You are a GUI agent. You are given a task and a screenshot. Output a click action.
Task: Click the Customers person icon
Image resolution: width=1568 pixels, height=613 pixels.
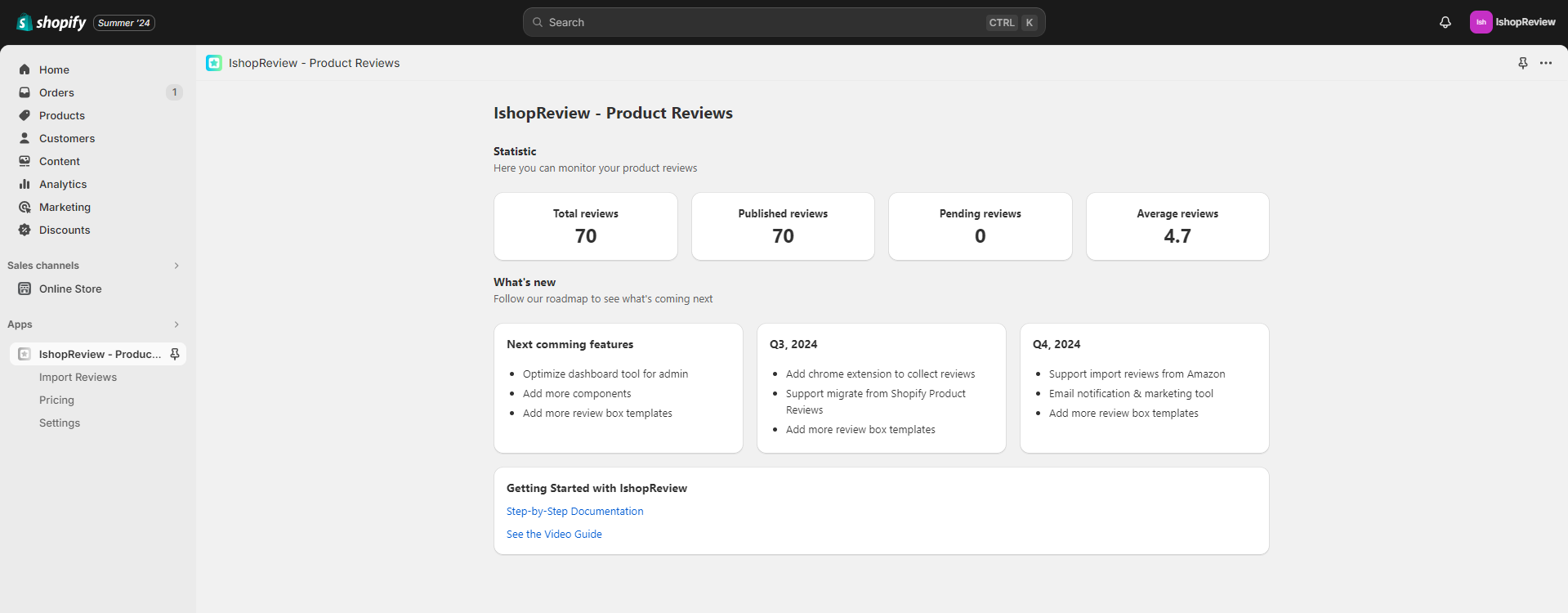click(x=25, y=138)
